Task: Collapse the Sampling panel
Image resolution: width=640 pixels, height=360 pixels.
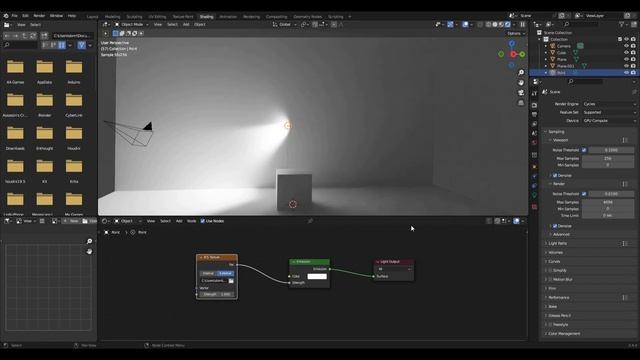Action: tap(556, 132)
